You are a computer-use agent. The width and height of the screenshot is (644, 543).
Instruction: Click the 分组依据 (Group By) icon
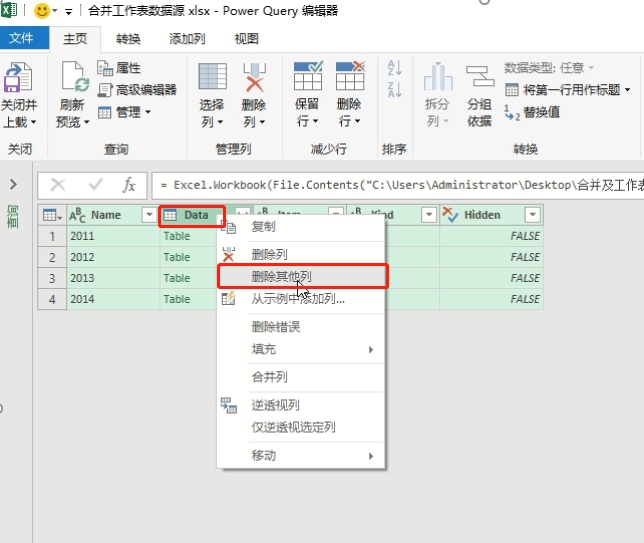tap(480, 76)
